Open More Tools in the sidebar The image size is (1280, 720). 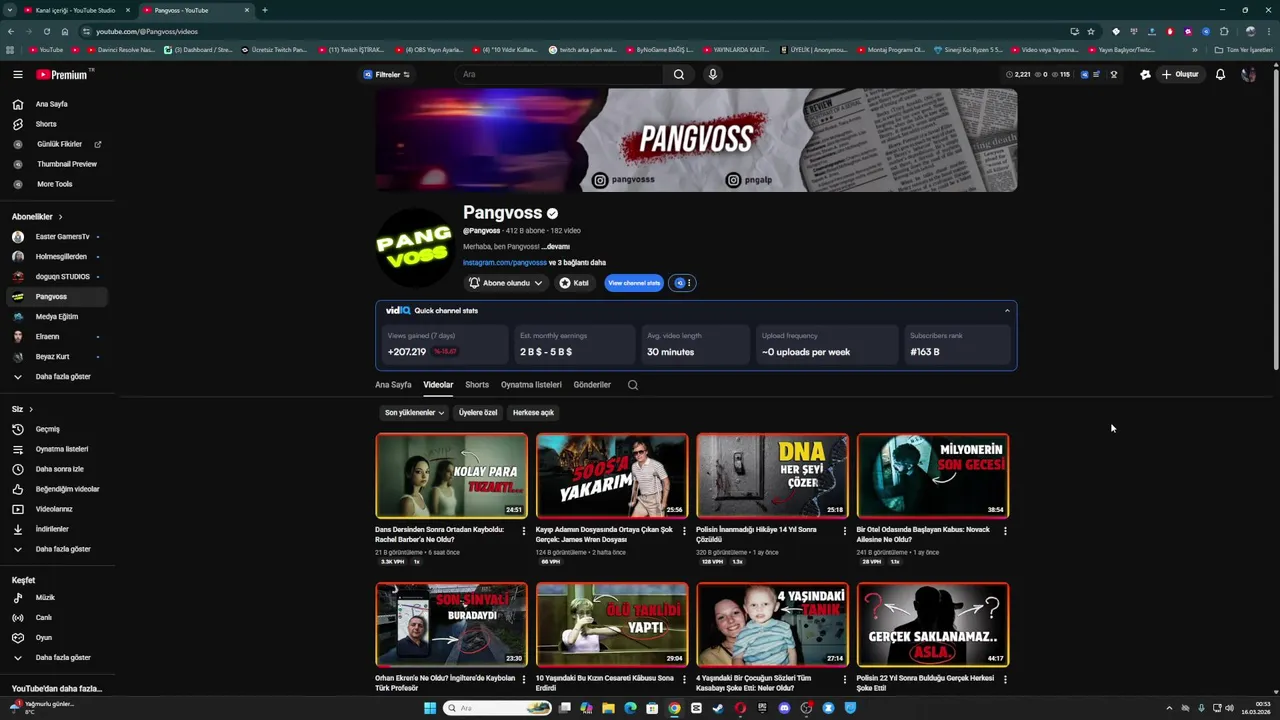[55, 184]
